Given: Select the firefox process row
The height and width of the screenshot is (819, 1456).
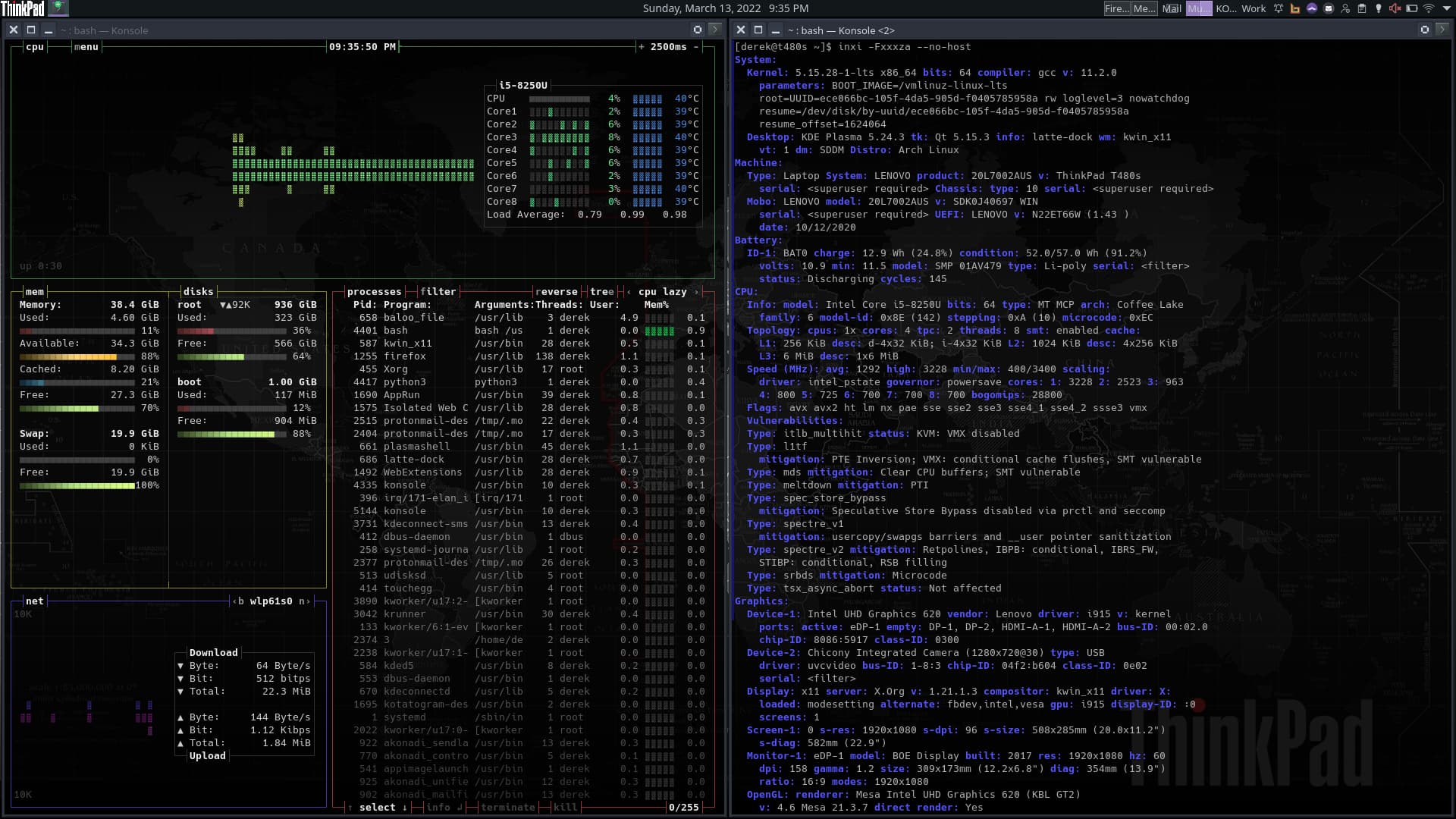Looking at the screenshot, I should [x=523, y=356].
